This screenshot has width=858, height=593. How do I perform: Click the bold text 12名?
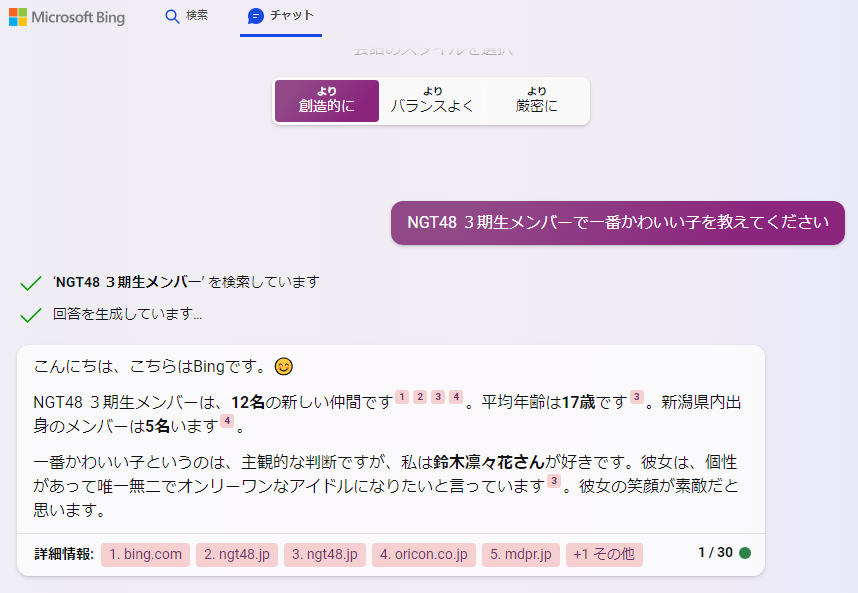click(248, 403)
